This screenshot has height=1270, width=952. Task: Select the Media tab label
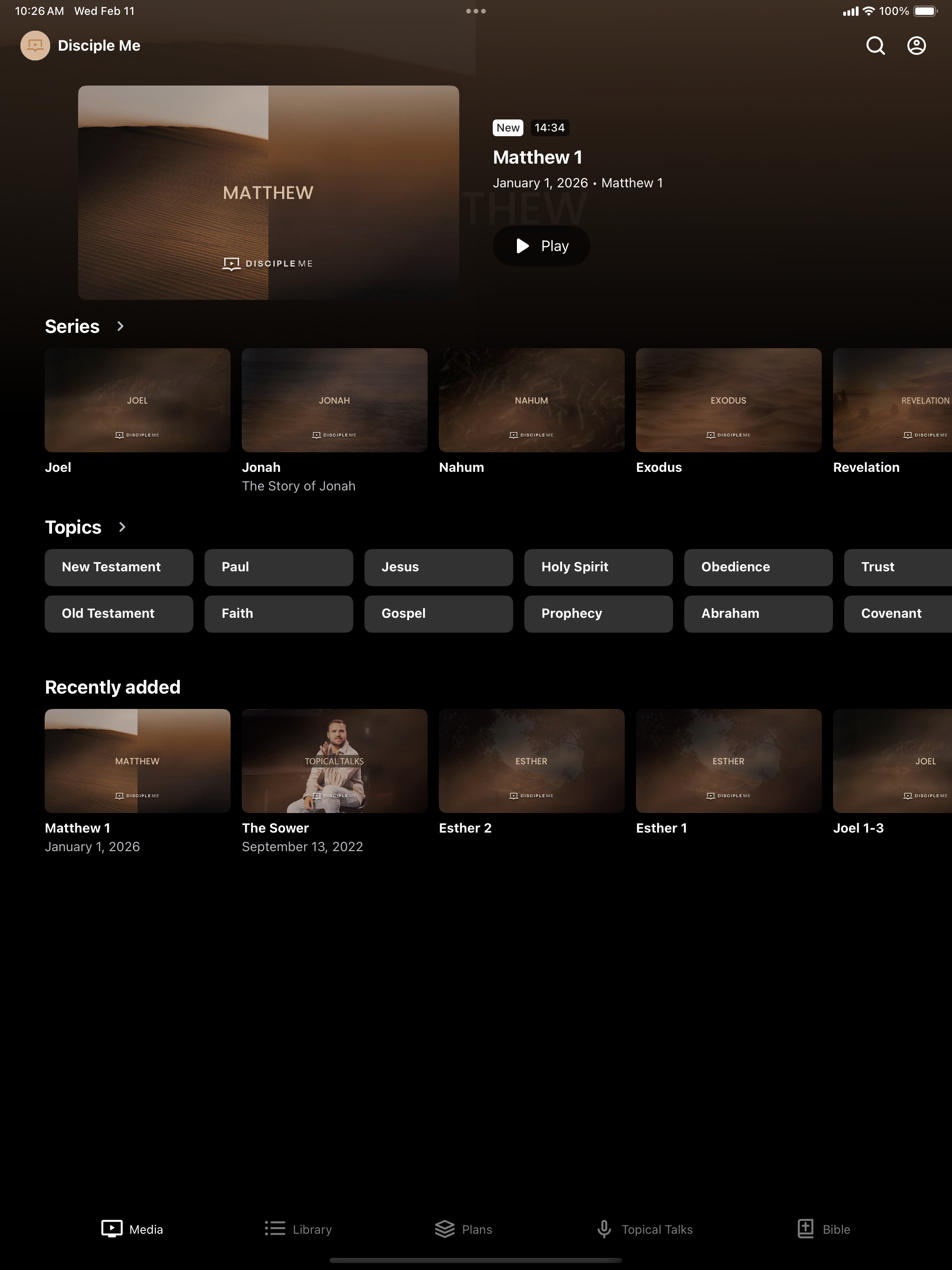point(146,1229)
